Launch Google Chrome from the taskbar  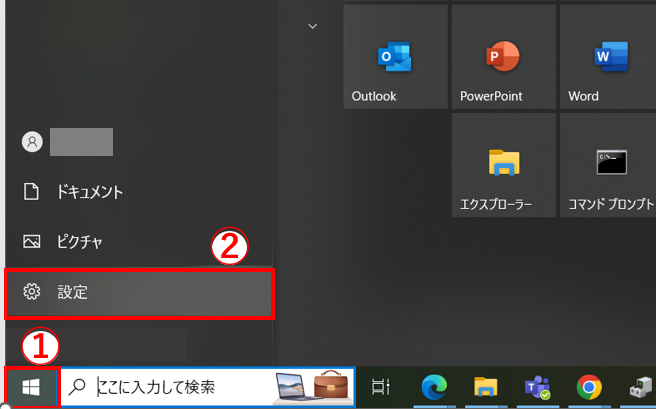[589, 387]
